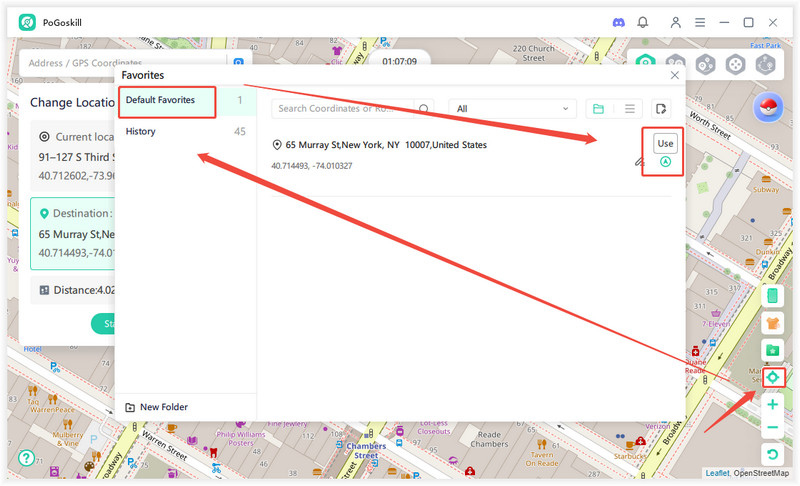This screenshot has width=800, height=486.
Task: Click the orange shirt icon on right sidebar
Action: [x=772, y=323]
